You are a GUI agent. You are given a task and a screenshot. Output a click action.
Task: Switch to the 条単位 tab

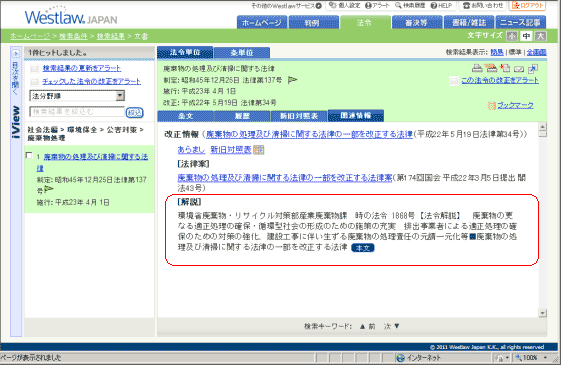(242, 53)
